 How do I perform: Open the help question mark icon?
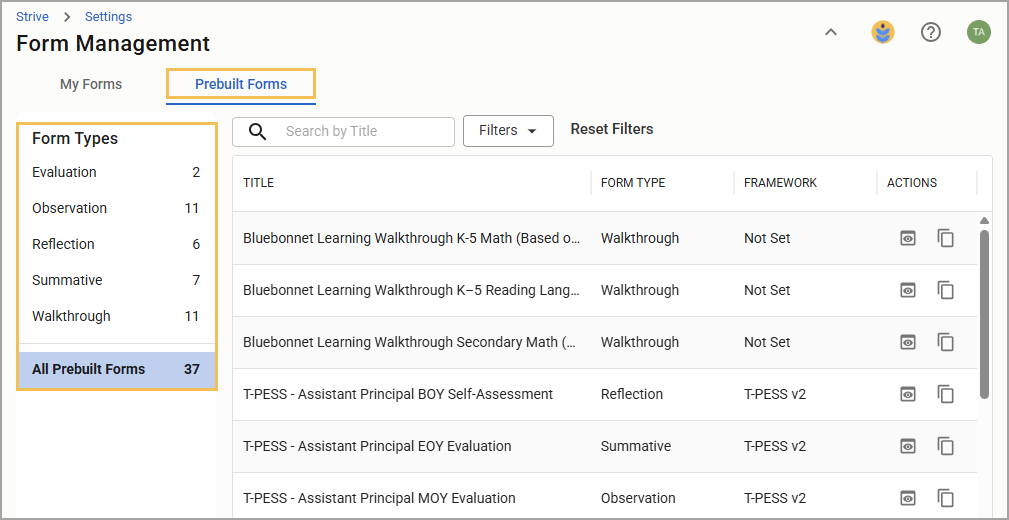click(x=931, y=32)
